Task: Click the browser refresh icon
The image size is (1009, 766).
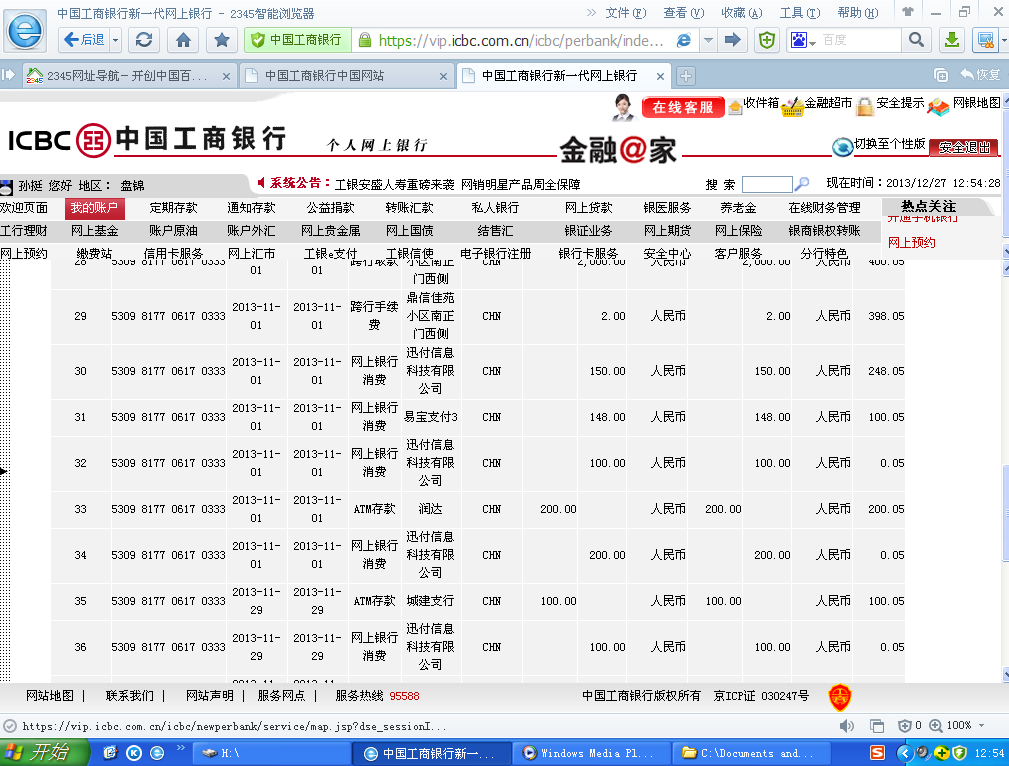Action: pyautogui.click(x=145, y=40)
